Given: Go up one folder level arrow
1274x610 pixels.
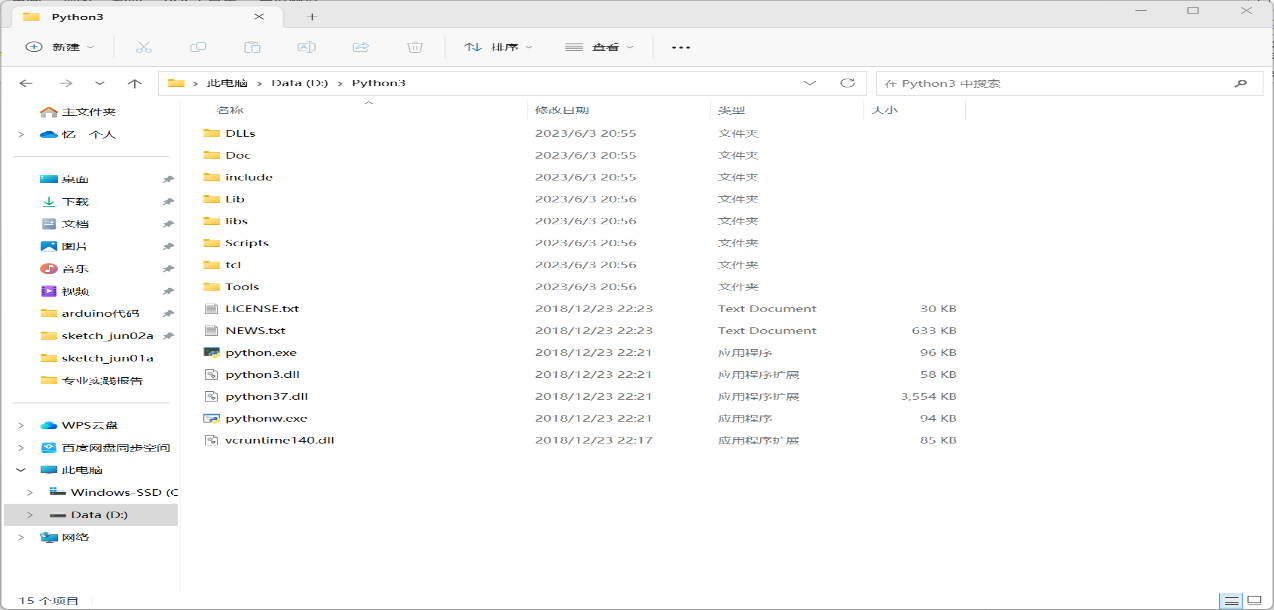Looking at the screenshot, I should pyautogui.click(x=135, y=83).
